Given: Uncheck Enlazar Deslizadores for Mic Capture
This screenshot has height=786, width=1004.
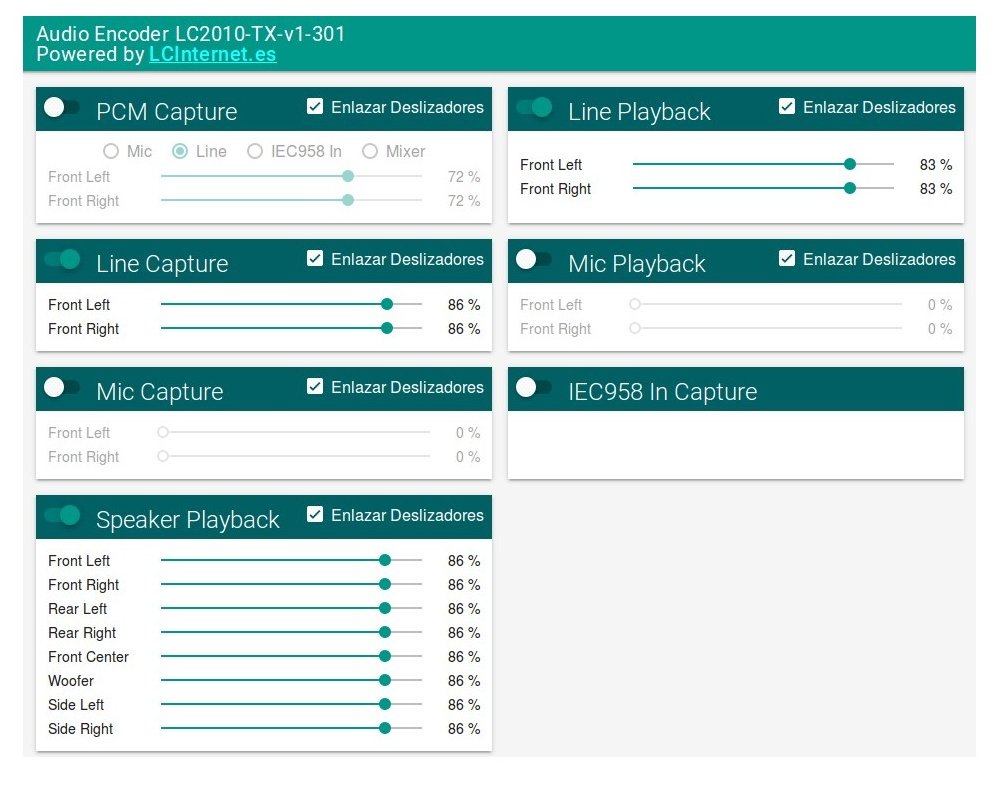Looking at the screenshot, I should (315, 386).
